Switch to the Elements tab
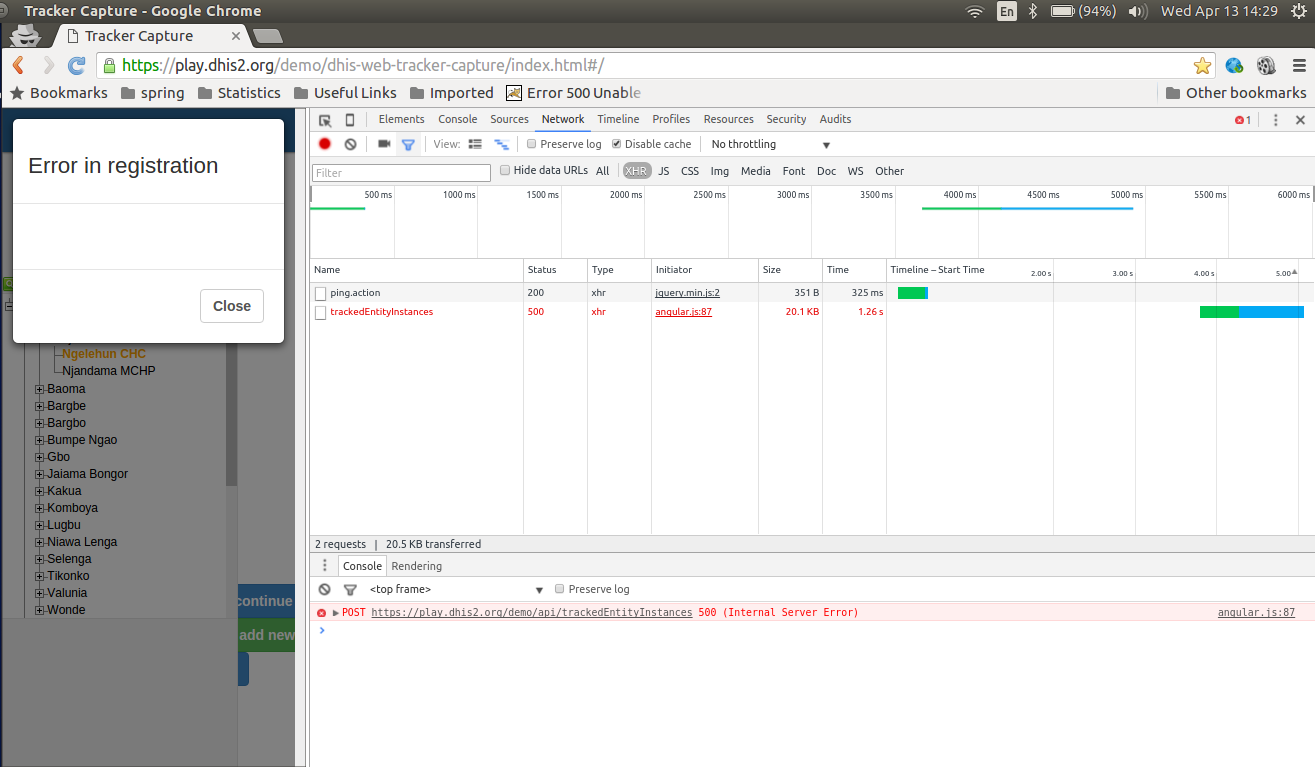Image resolution: width=1315 pixels, height=767 pixels. point(401,119)
